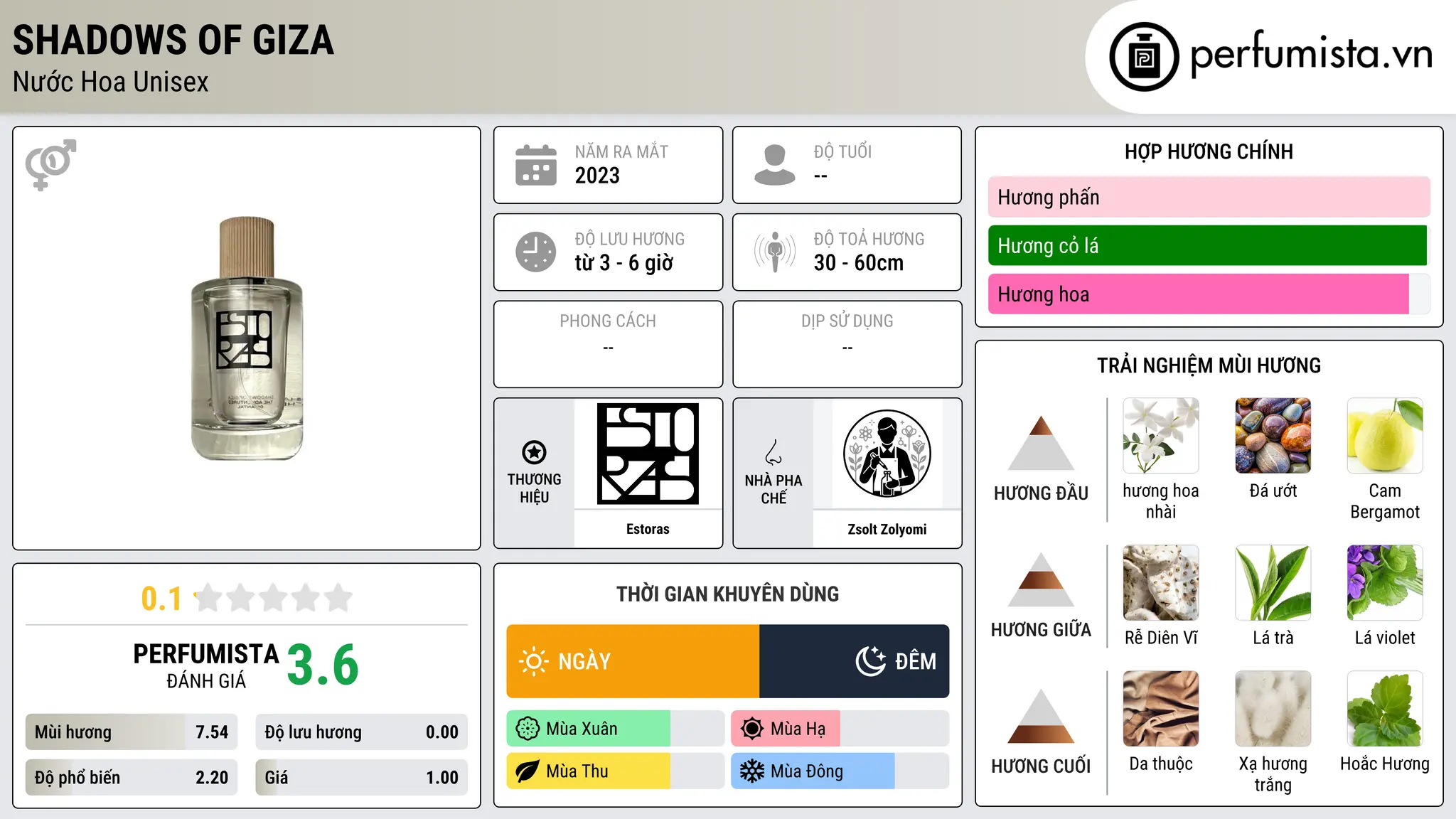Click the nose icon above Nhà pha chế
Screen dimensions: 1456x819
click(x=773, y=452)
